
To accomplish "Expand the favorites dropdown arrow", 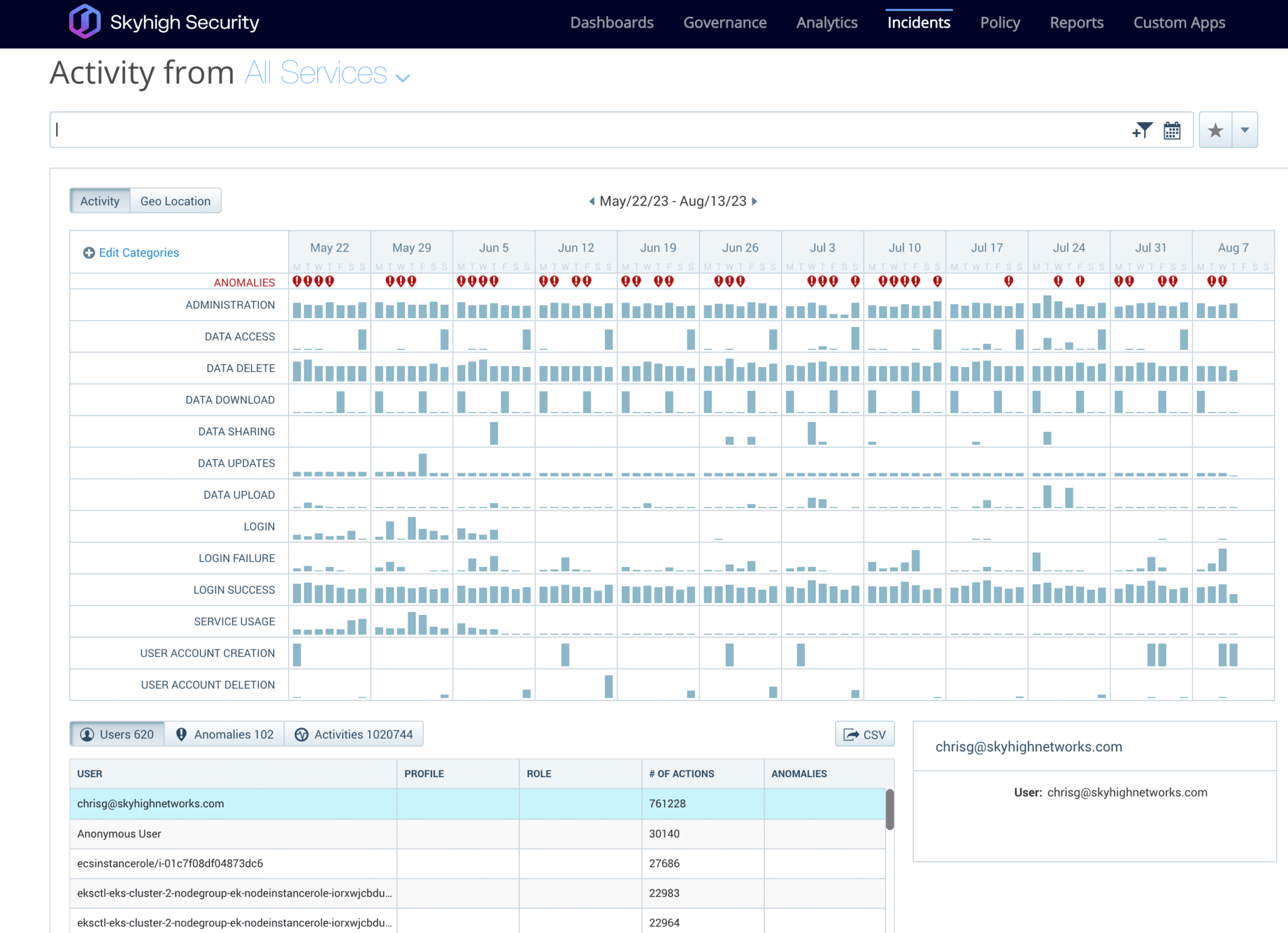I will [x=1243, y=130].
